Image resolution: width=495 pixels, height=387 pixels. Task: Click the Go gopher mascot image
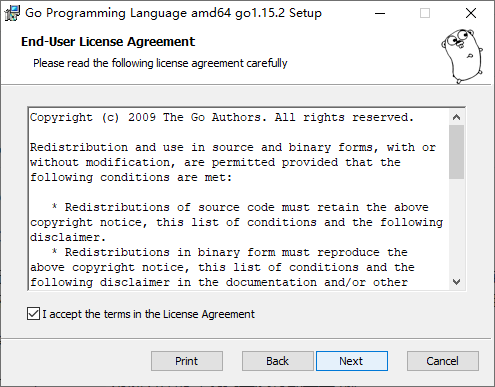click(462, 56)
